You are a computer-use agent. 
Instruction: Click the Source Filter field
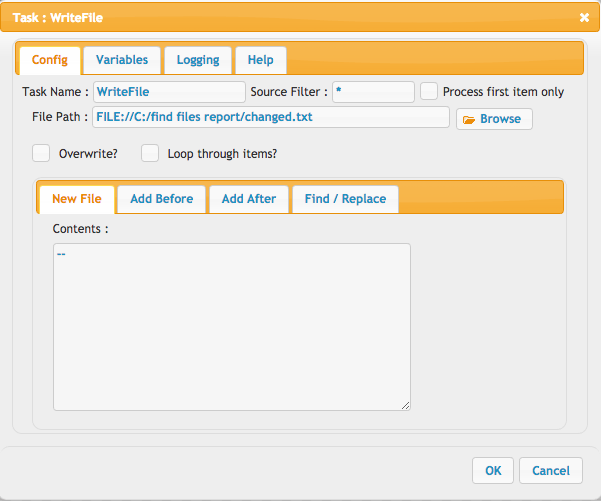point(373,92)
